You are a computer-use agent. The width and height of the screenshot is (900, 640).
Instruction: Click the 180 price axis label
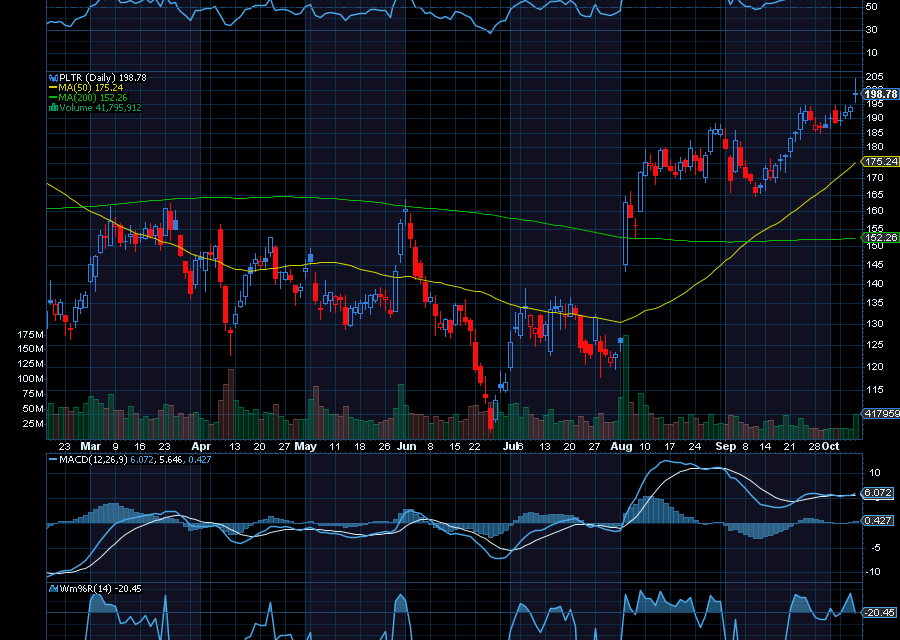tap(875, 147)
